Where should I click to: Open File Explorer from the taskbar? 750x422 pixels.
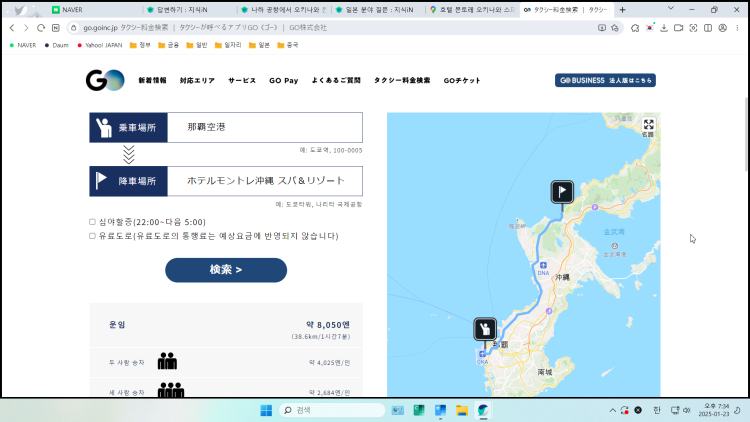click(462, 410)
